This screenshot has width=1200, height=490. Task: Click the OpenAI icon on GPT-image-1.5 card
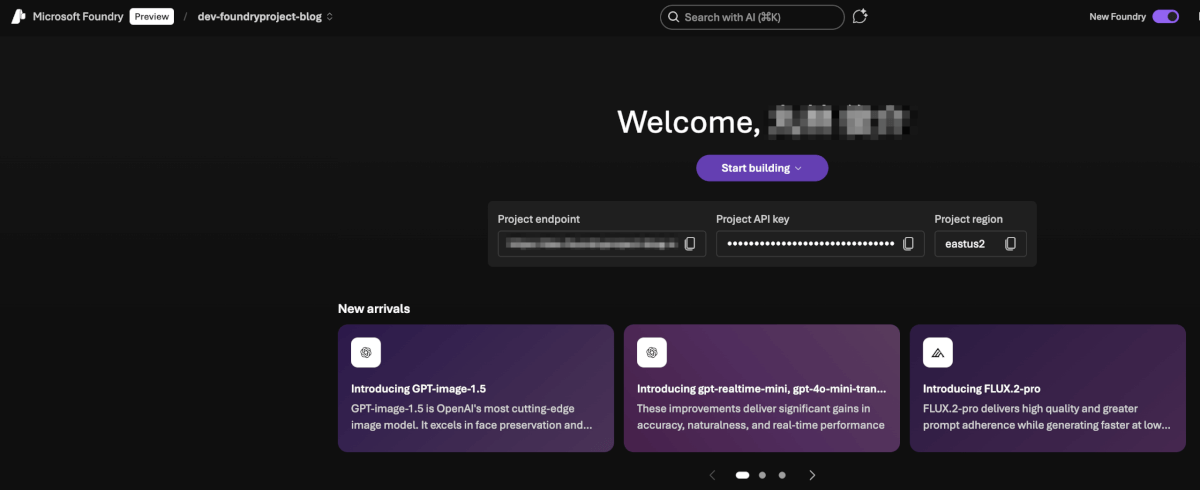click(x=366, y=352)
